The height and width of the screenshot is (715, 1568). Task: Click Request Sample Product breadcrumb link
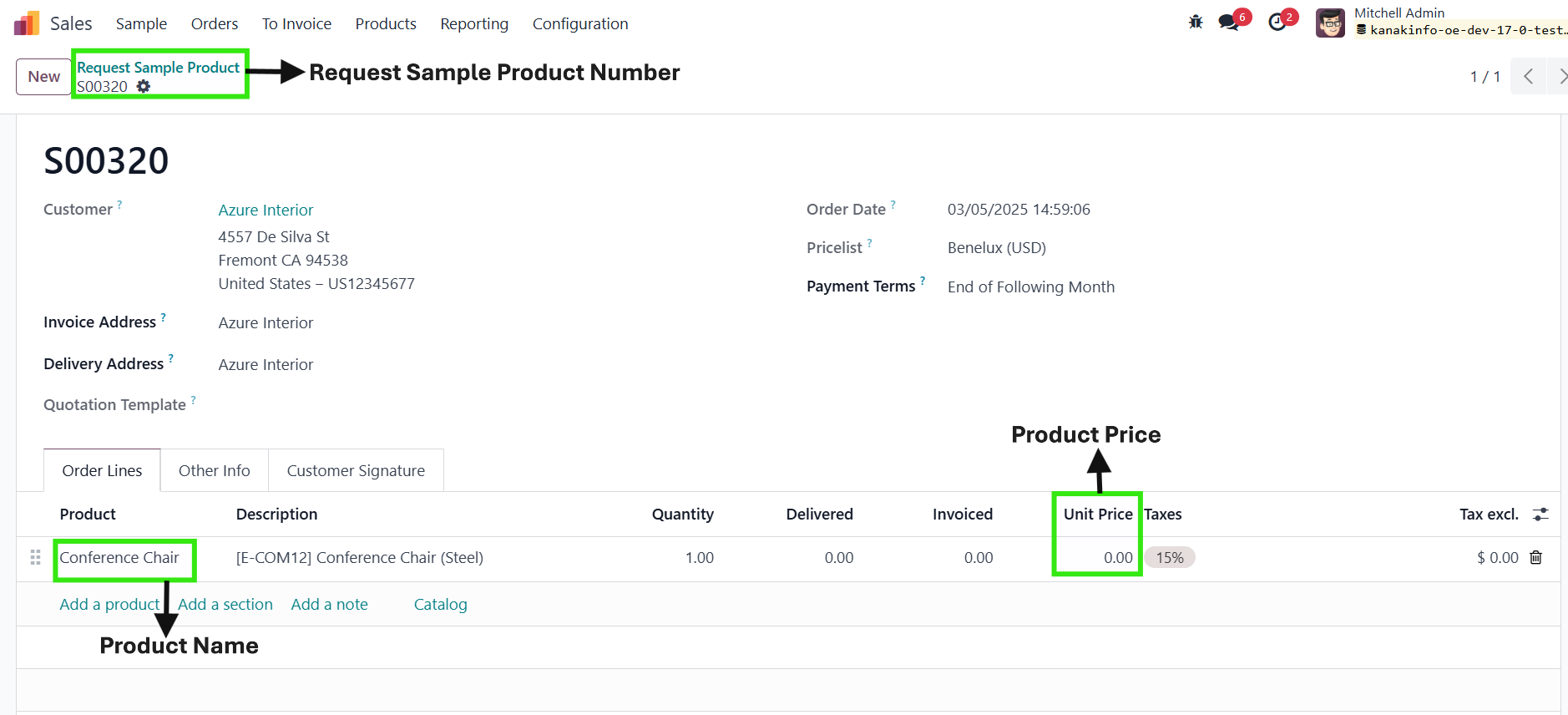(x=158, y=67)
